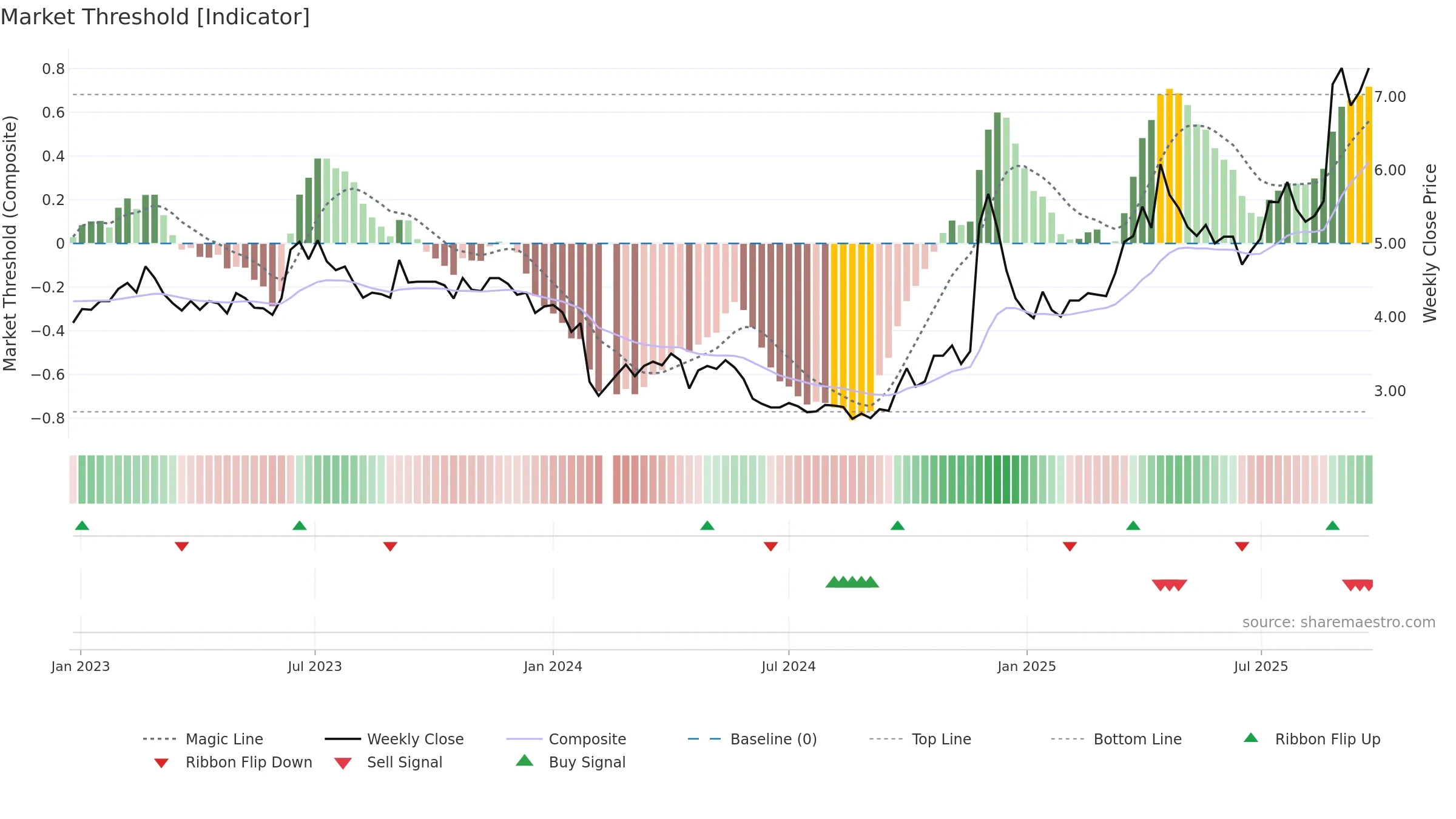1456x819 pixels.
Task: Click the Buy Signal legend triangle icon
Action: (525, 760)
